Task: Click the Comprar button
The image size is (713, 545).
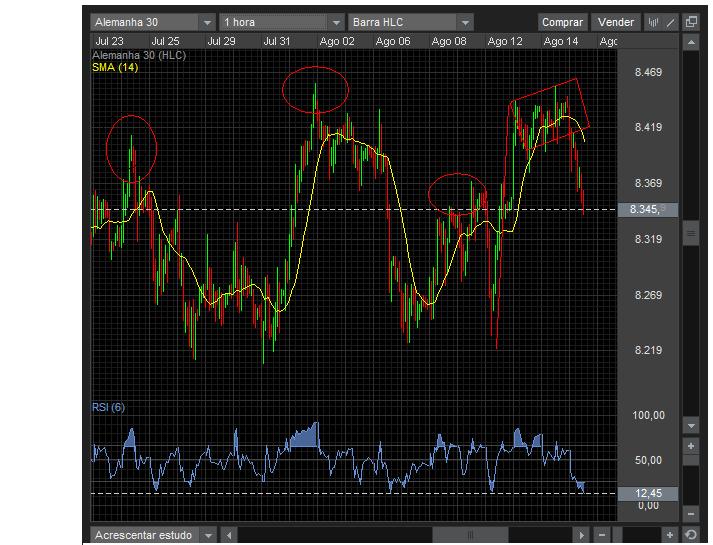Action: click(562, 22)
